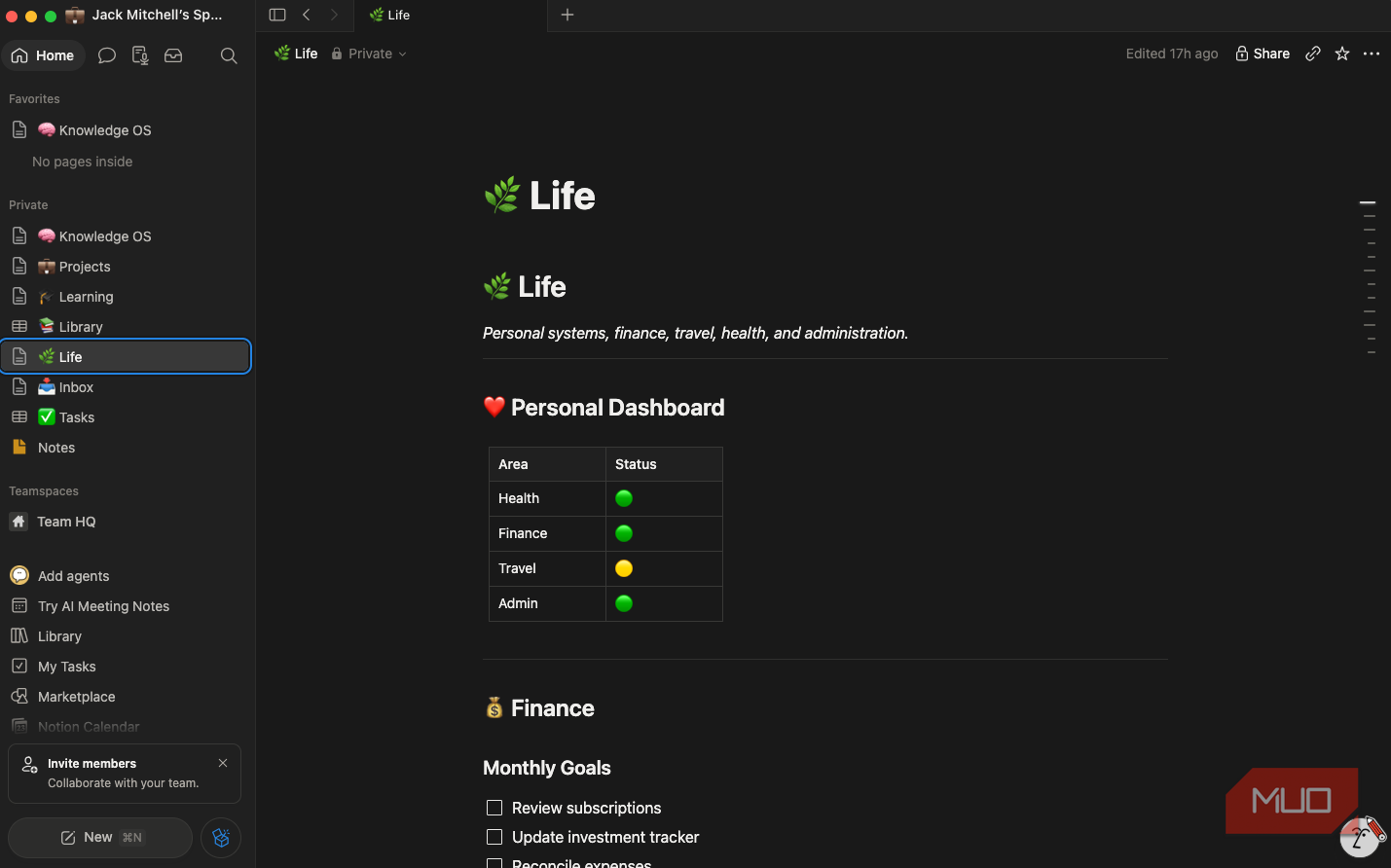Go back with the left arrow
The width and height of the screenshot is (1391, 868).
pos(307,15)
